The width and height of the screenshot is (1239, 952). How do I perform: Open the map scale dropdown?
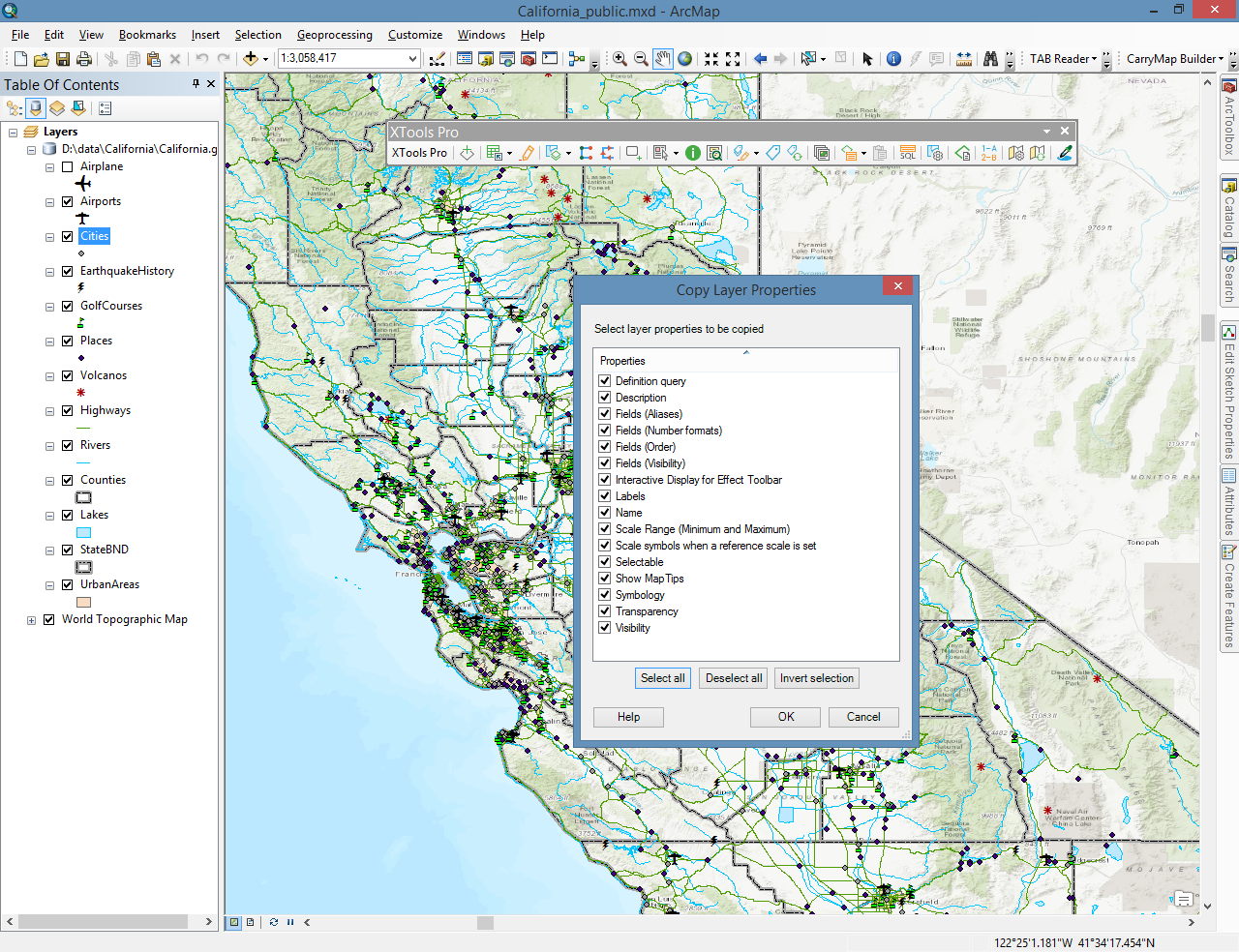(412, 58)
